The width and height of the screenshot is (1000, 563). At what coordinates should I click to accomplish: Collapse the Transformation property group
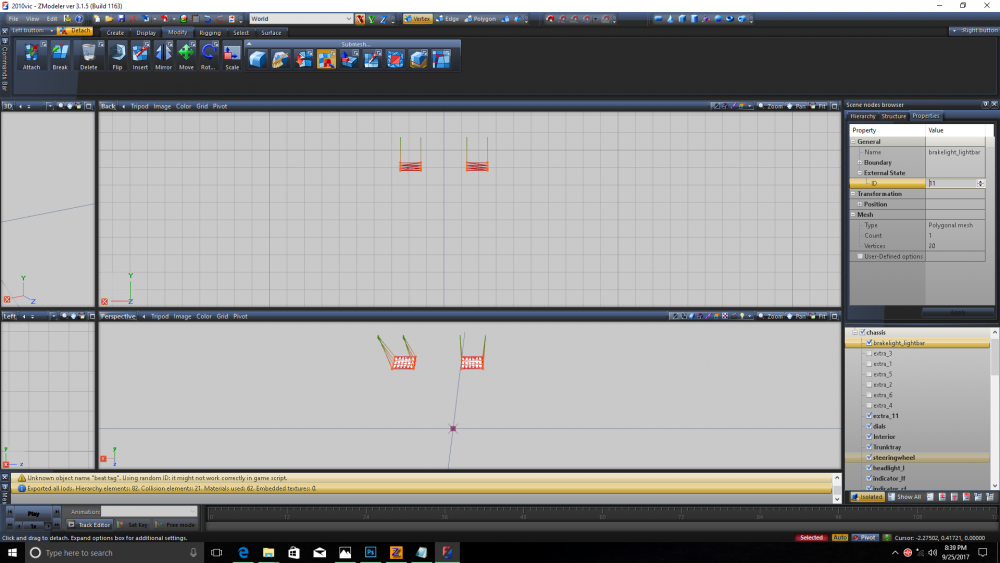point(853,194)
